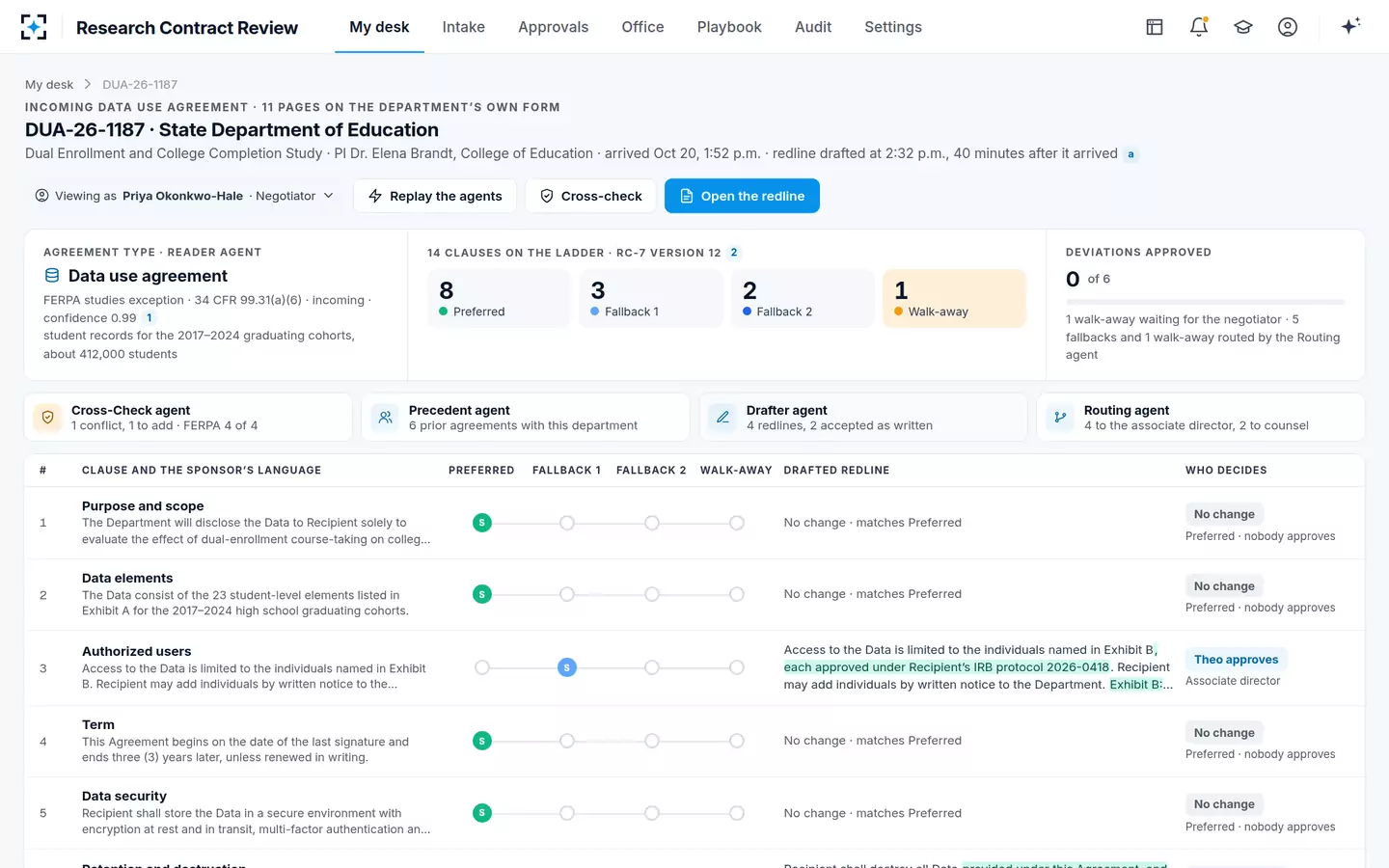Click the Cross-Check agent shield icon
This screenshot has width=1389, height=868.
click(47, 418)
